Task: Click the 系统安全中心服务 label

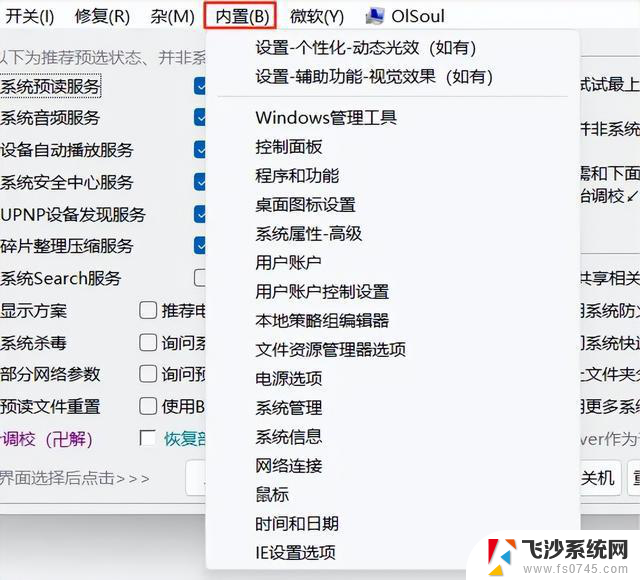Action: [67, 182]
